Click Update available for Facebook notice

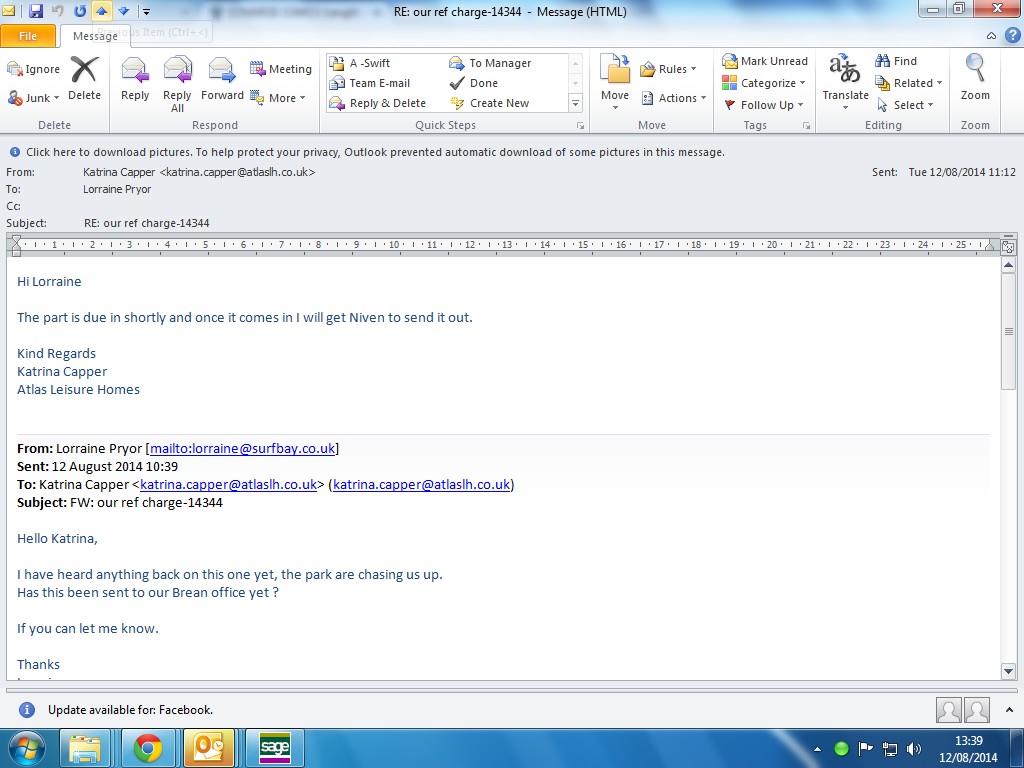coord(130,710)
